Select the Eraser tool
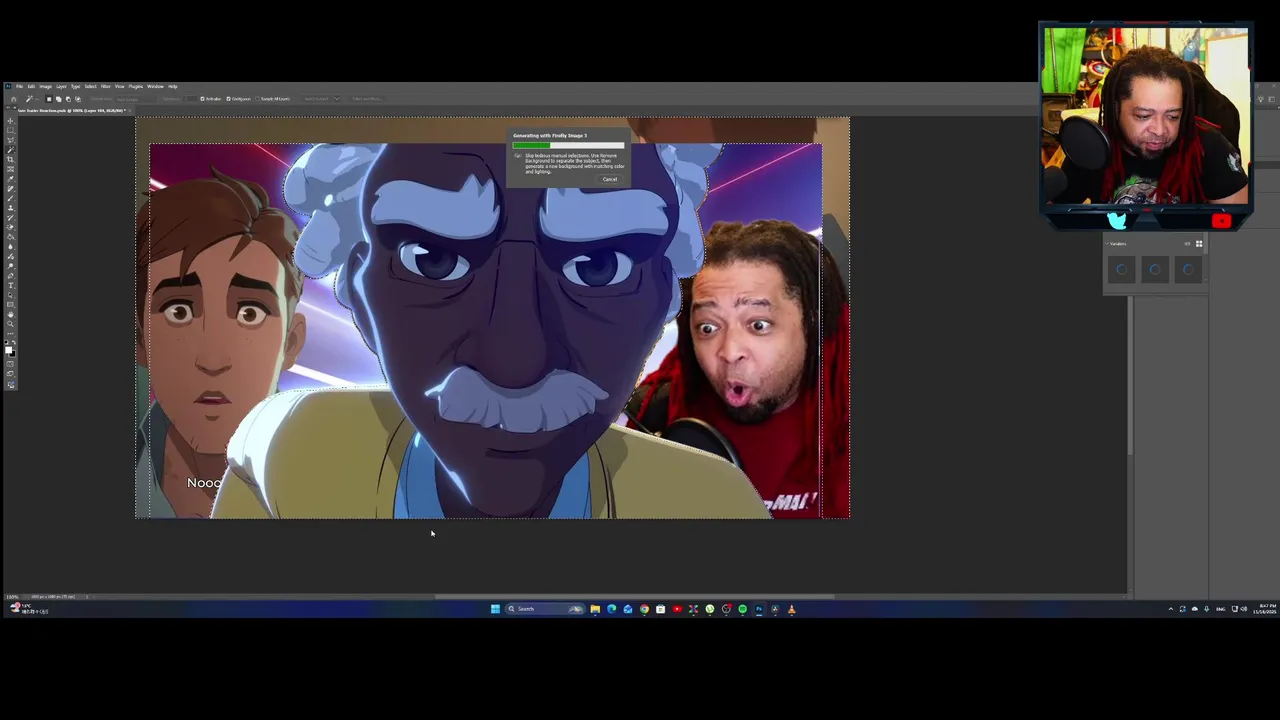 pyautogui.click(x=11, y=227)
